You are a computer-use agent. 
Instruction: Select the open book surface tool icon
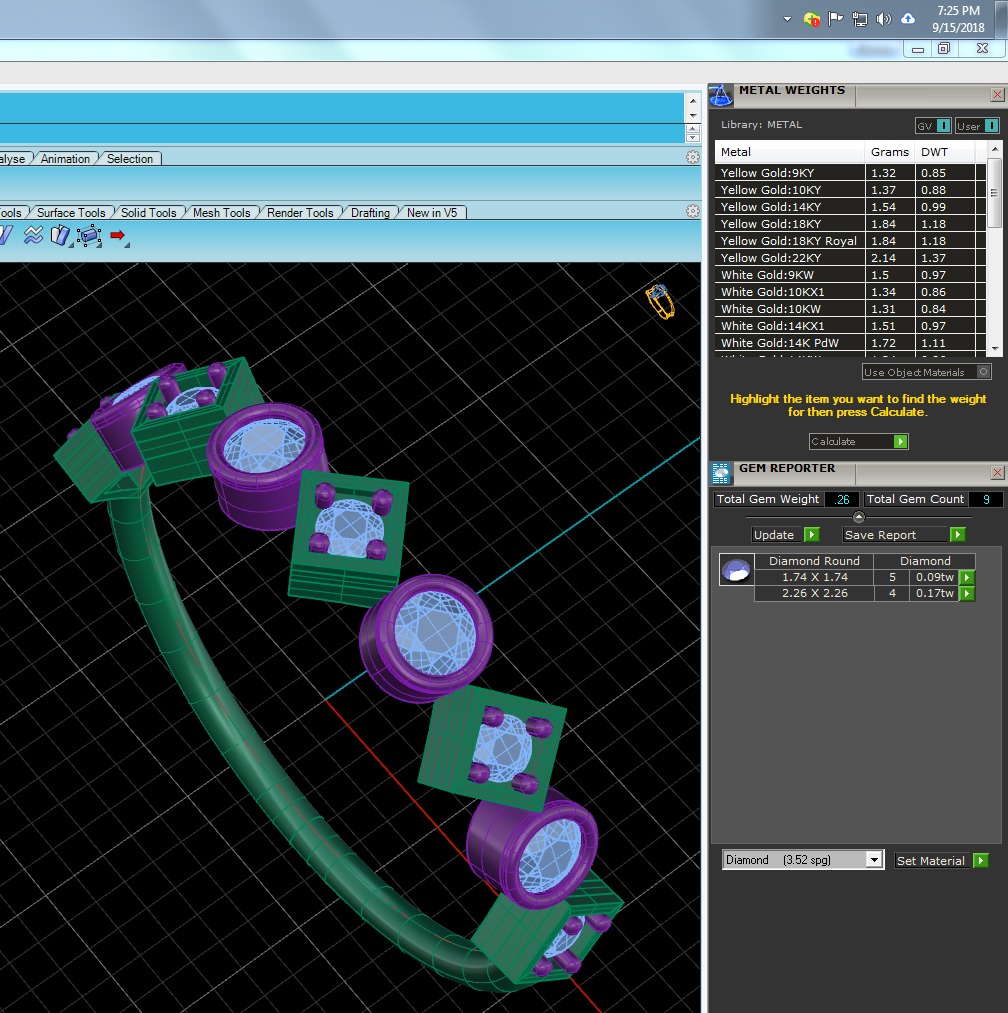coord(60,235)
